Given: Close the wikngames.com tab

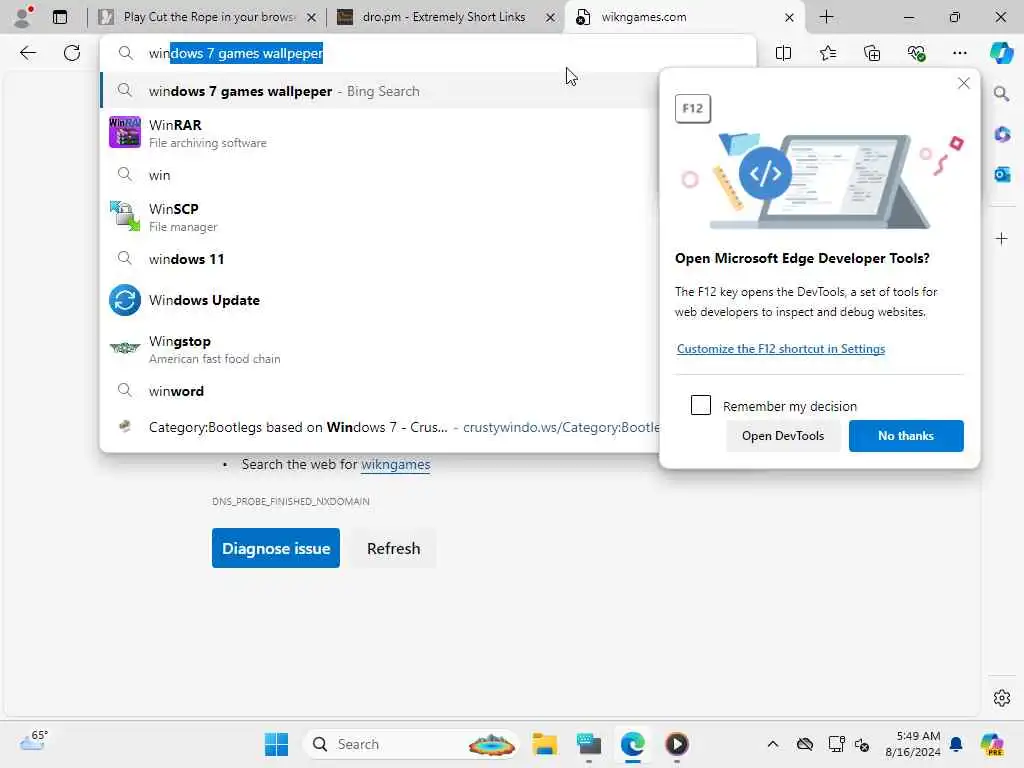Looking at the screenshot, I should tap(789, 18).
